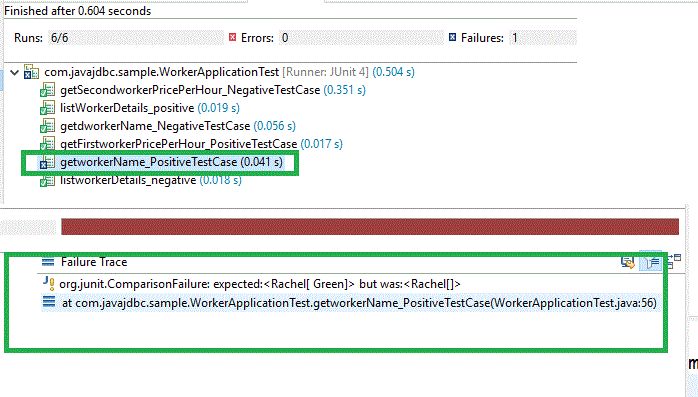Image resolution: width=698 pixels, height=397 pixels.
Task: Click passed icon of listworkerDetails_negative
Action: pos(47,180)
